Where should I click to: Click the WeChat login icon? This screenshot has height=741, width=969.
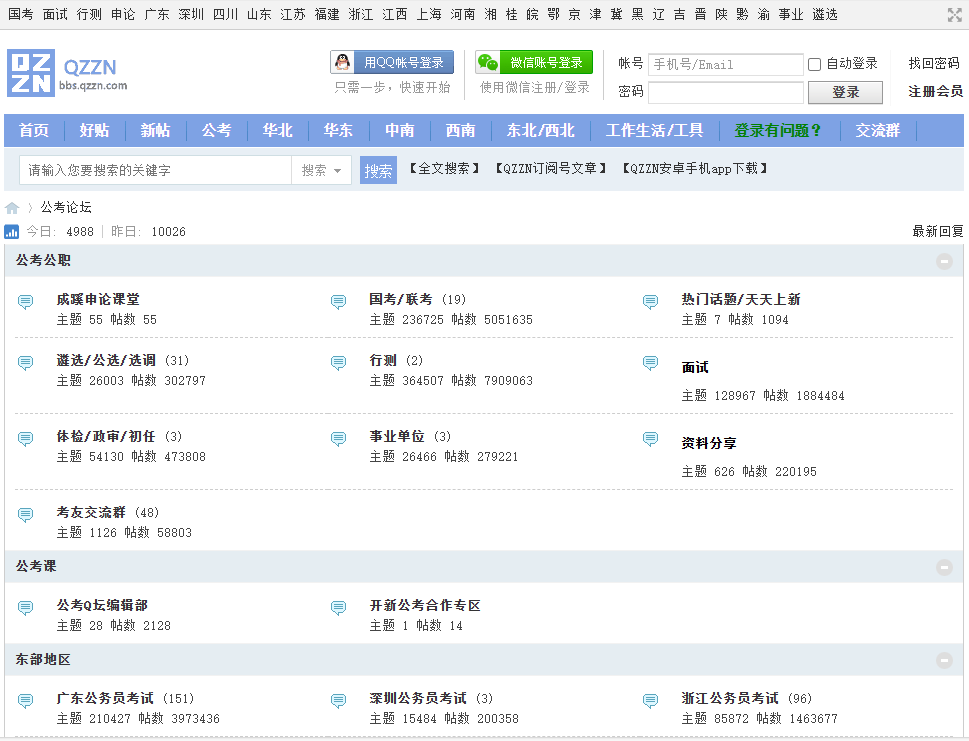(489, 62)
